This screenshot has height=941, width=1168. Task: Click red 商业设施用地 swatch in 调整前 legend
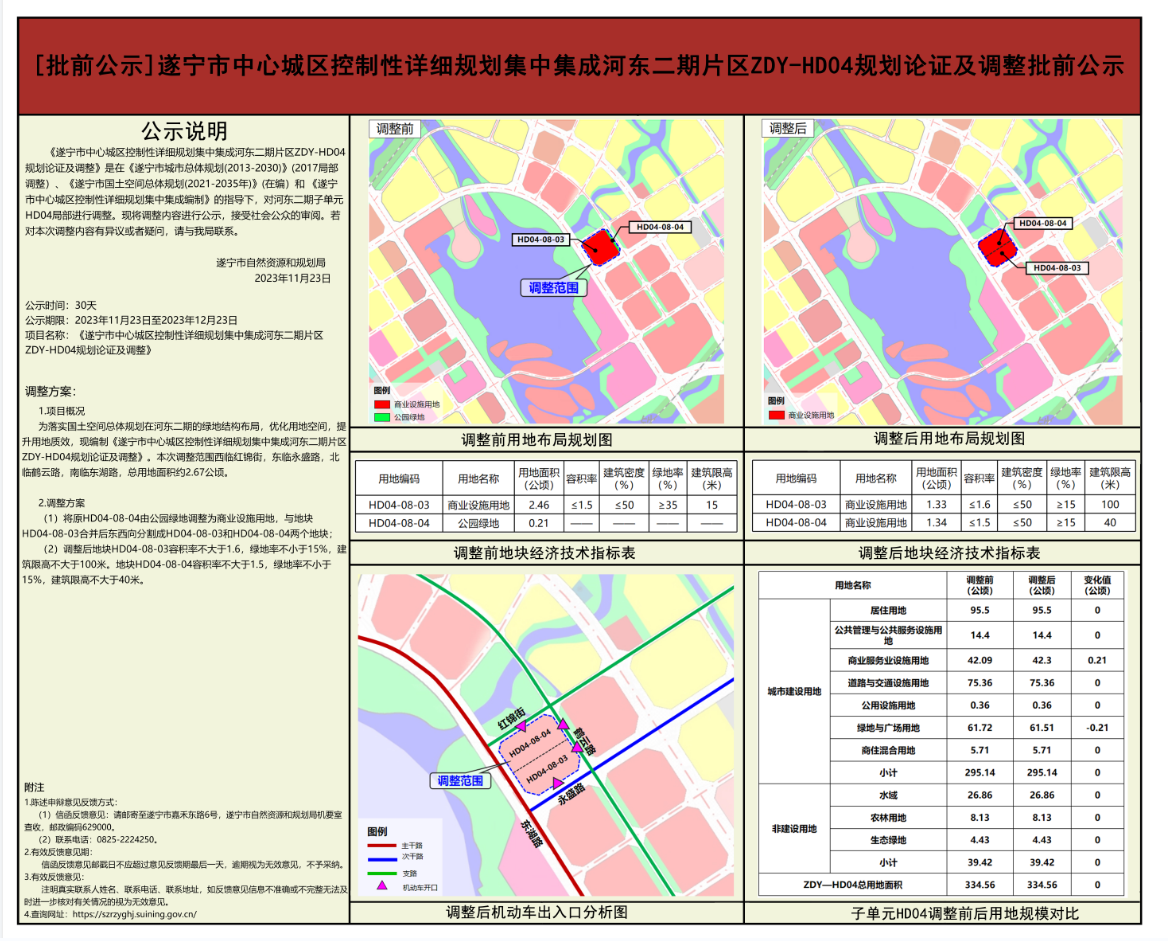(x=381, y=404)
